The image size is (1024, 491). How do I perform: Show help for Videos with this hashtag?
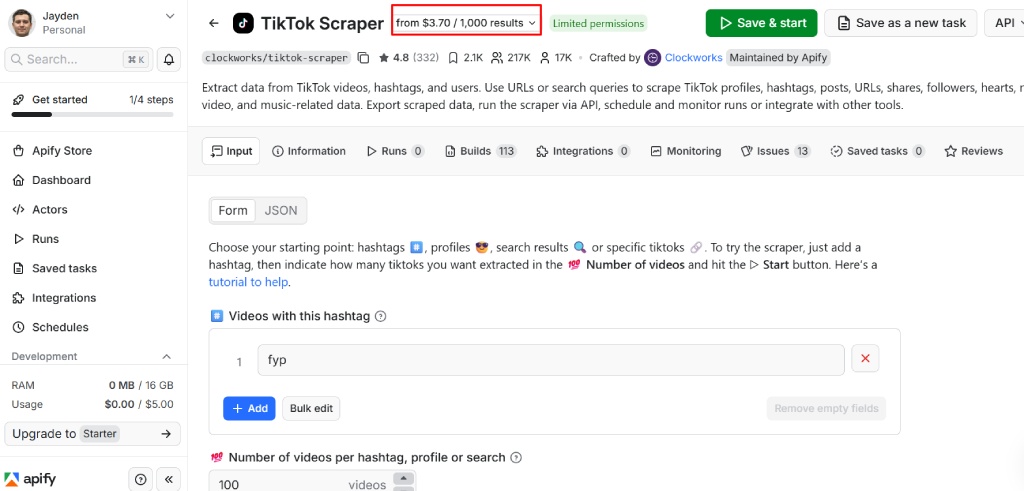click(x=381, y=316)
